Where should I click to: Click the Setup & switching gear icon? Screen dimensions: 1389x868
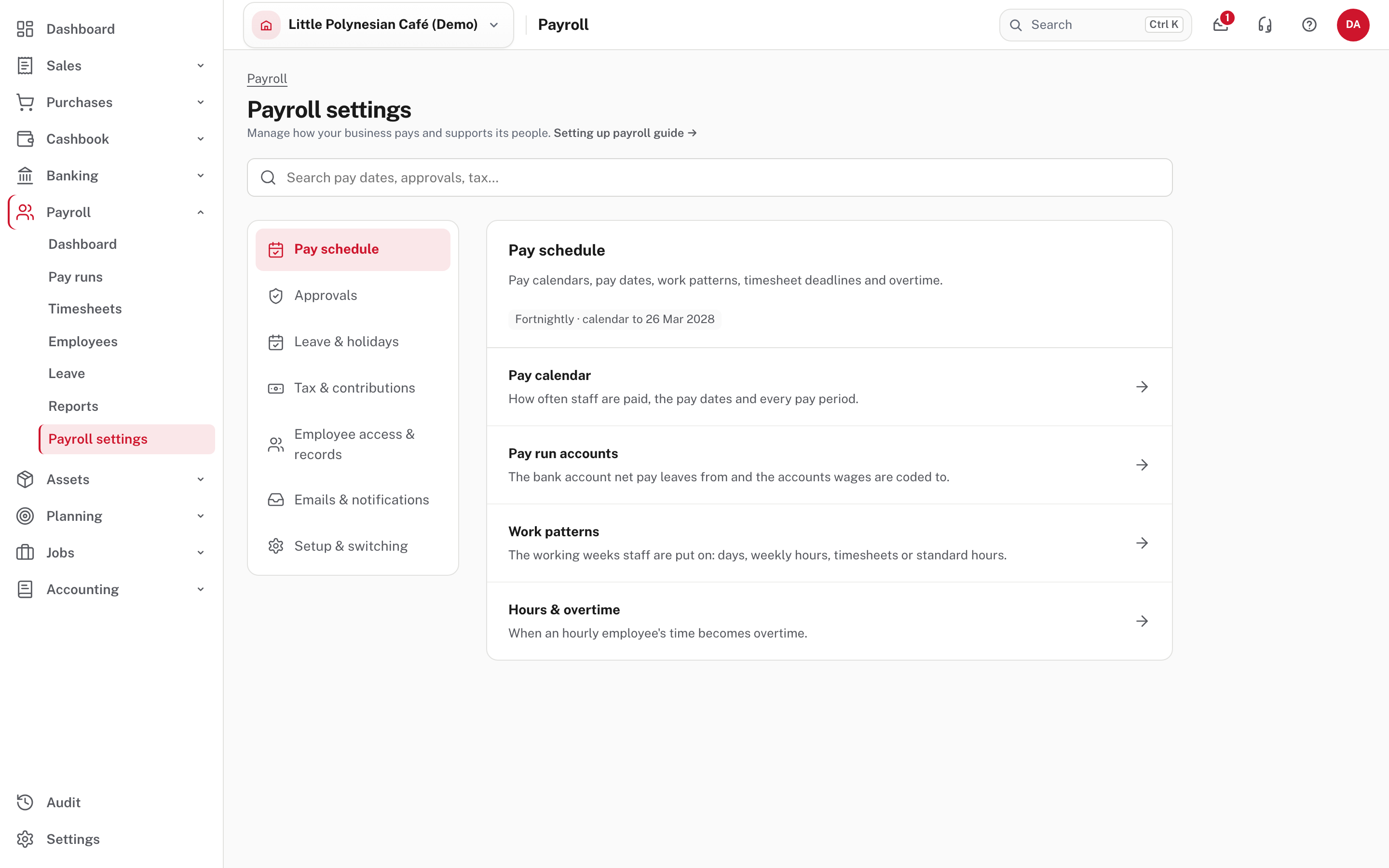point(275,546)
